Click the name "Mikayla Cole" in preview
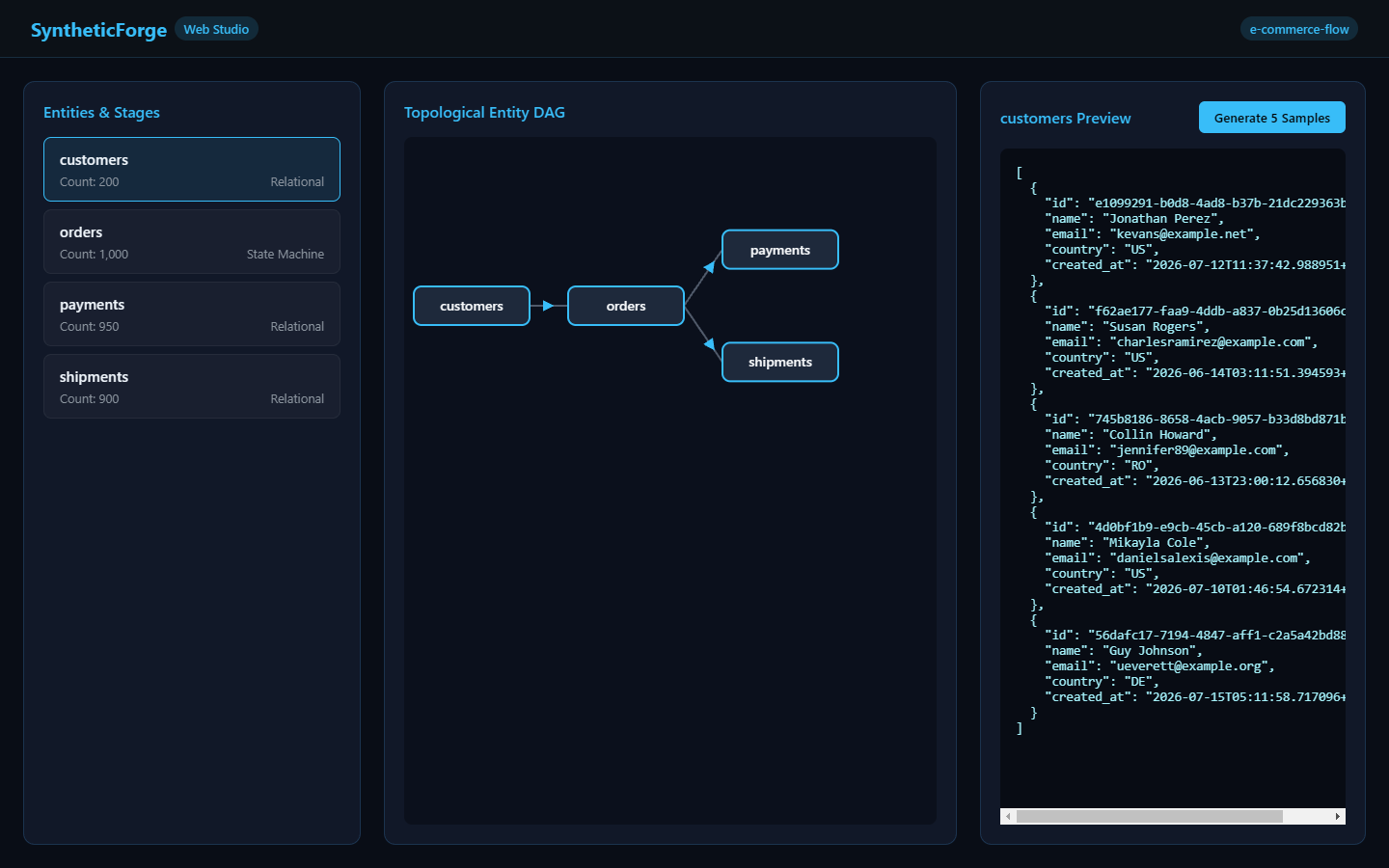Image resolution: width=1389 pixels, height=868 pixels. tap(1153, 543)
